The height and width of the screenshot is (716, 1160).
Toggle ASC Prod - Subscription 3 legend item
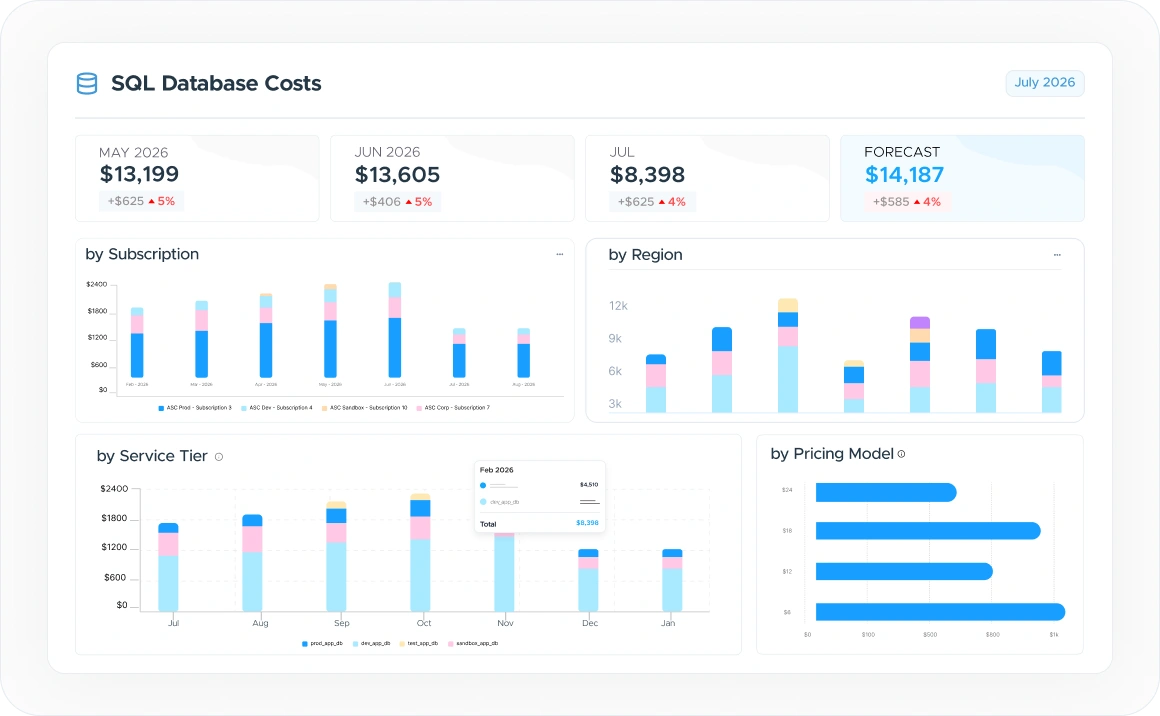point(195,408)
